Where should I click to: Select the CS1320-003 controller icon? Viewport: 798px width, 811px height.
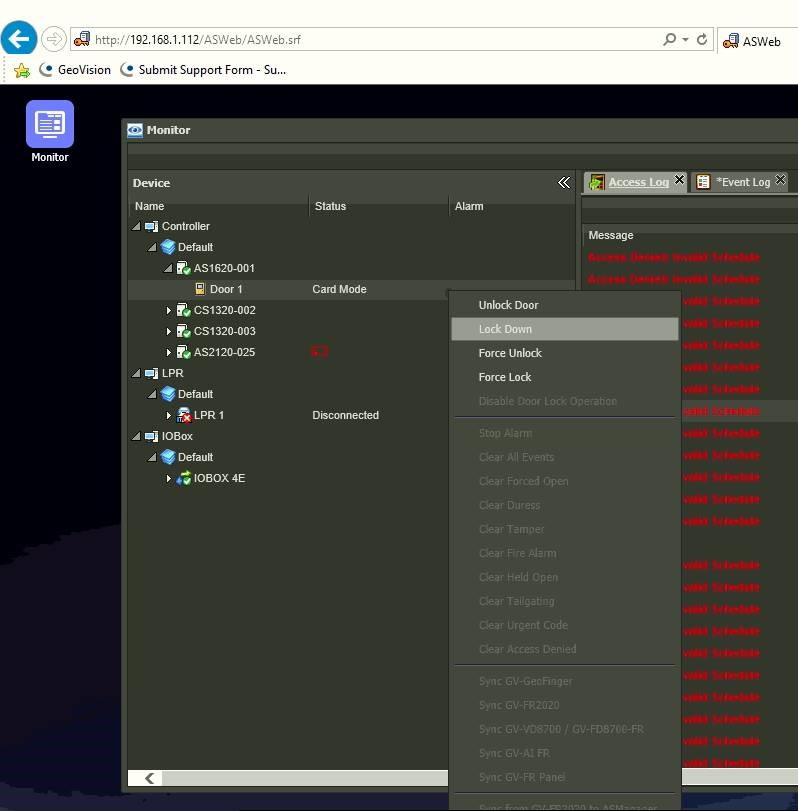[x=184, y=331]
